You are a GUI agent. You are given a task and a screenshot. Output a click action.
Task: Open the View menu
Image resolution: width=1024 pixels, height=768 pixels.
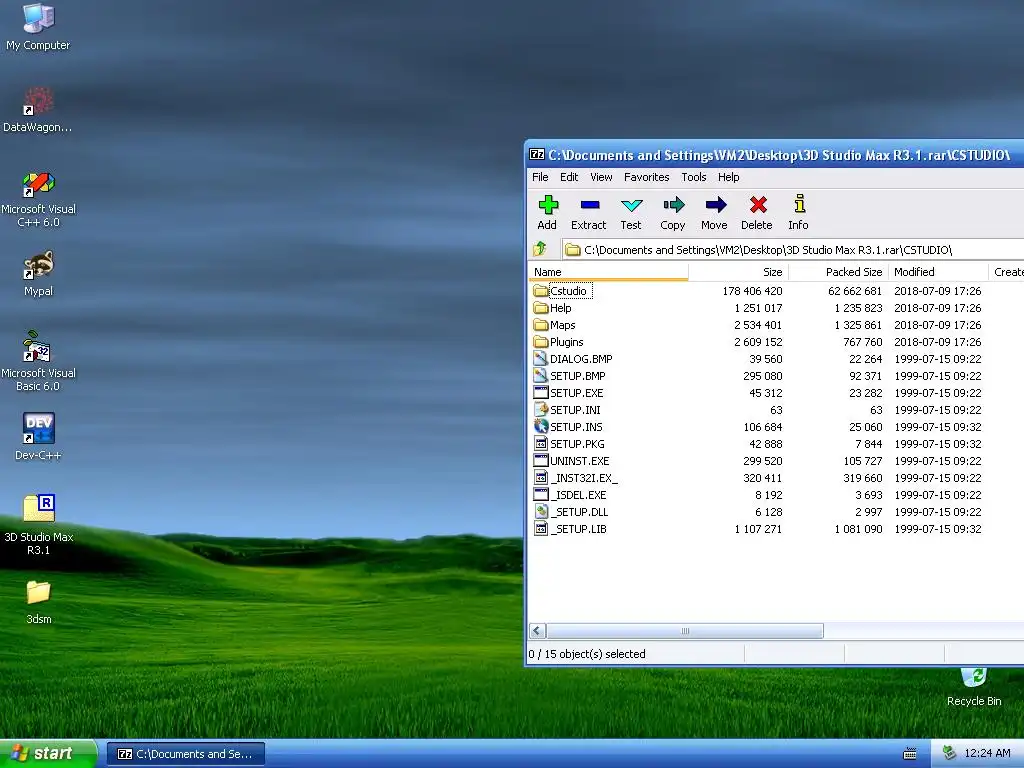point(601,177)
